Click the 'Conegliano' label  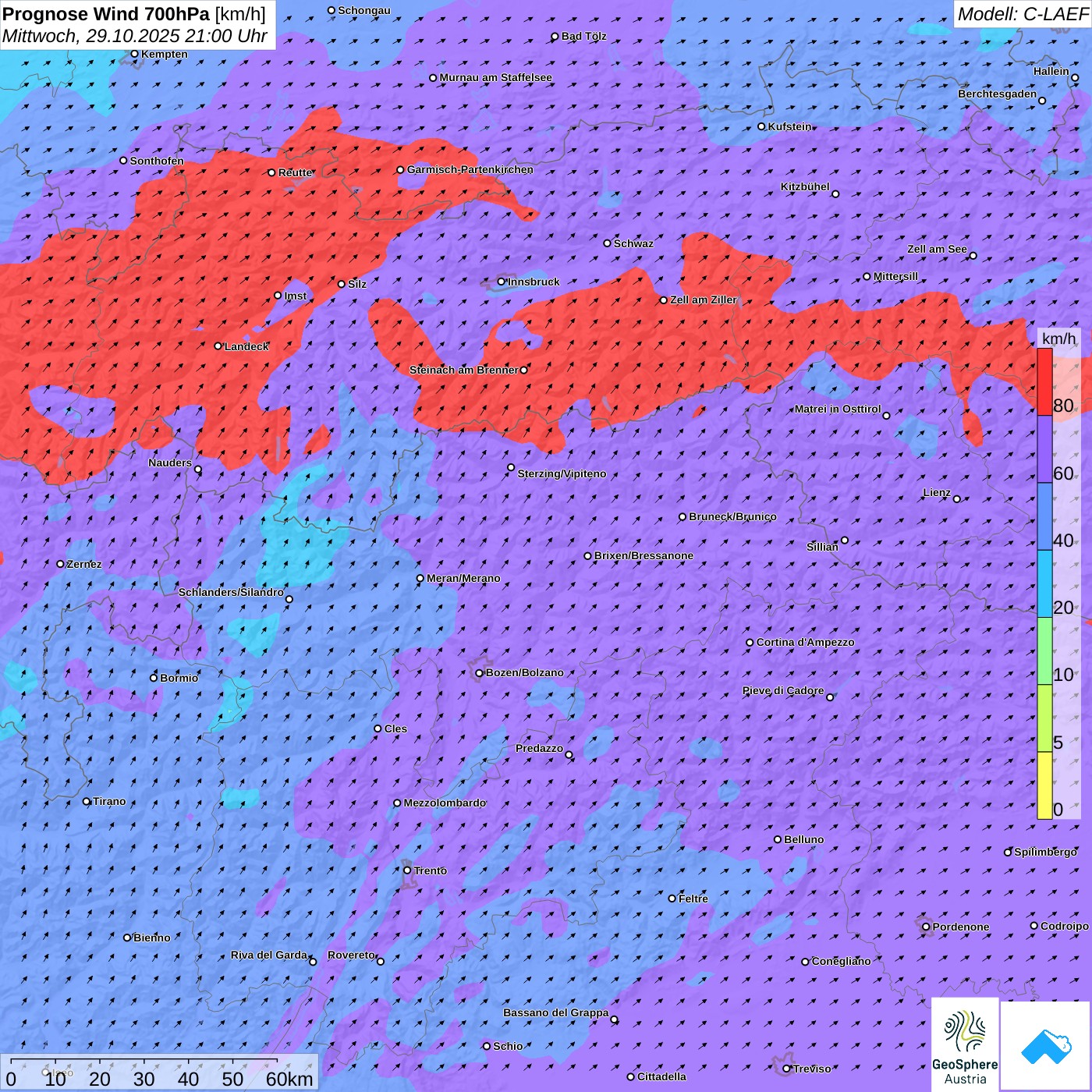pos(841,961)
